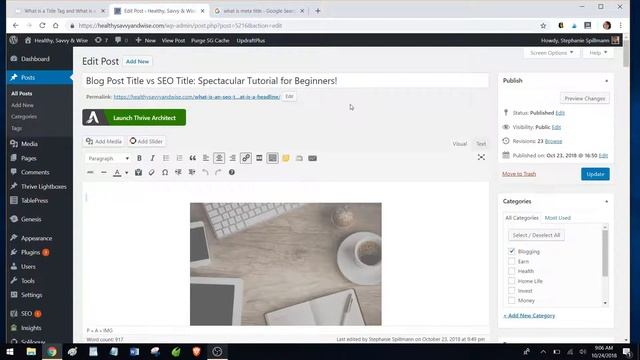
Task: Check the Invest category
Action: tap(511, 291)
